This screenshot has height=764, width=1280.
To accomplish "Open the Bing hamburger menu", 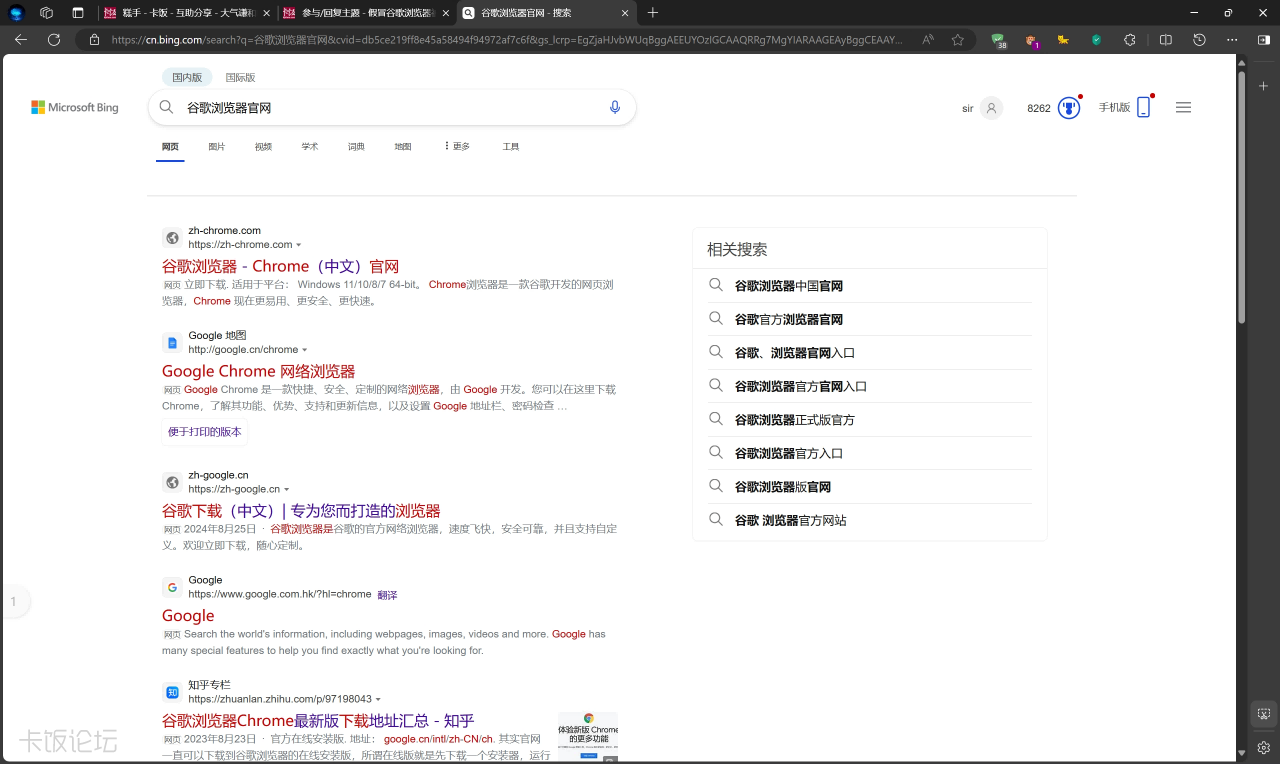I will tap(1184, 107).
